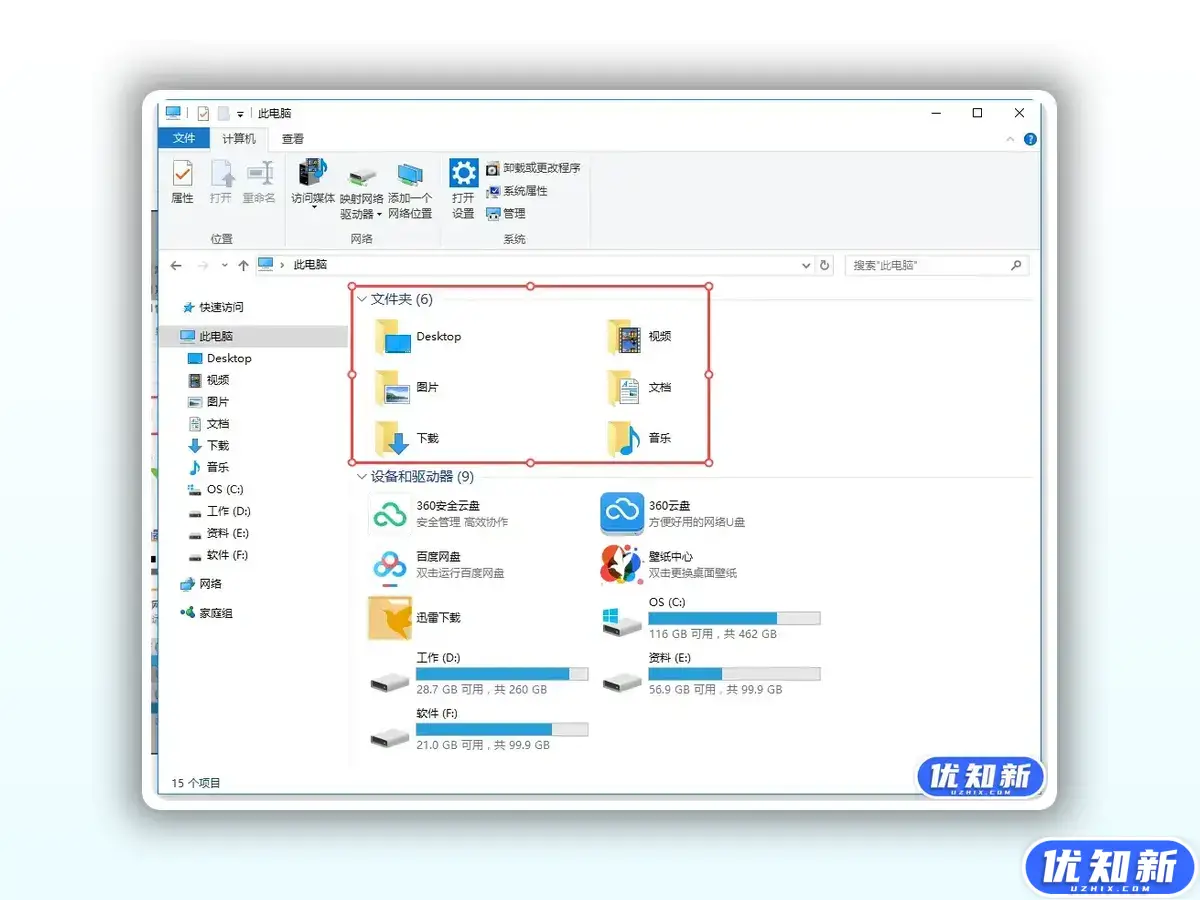Click the OS (C:) disk usage bar
The width and height of the screenshot is (1200, 900).
point(735,618)
